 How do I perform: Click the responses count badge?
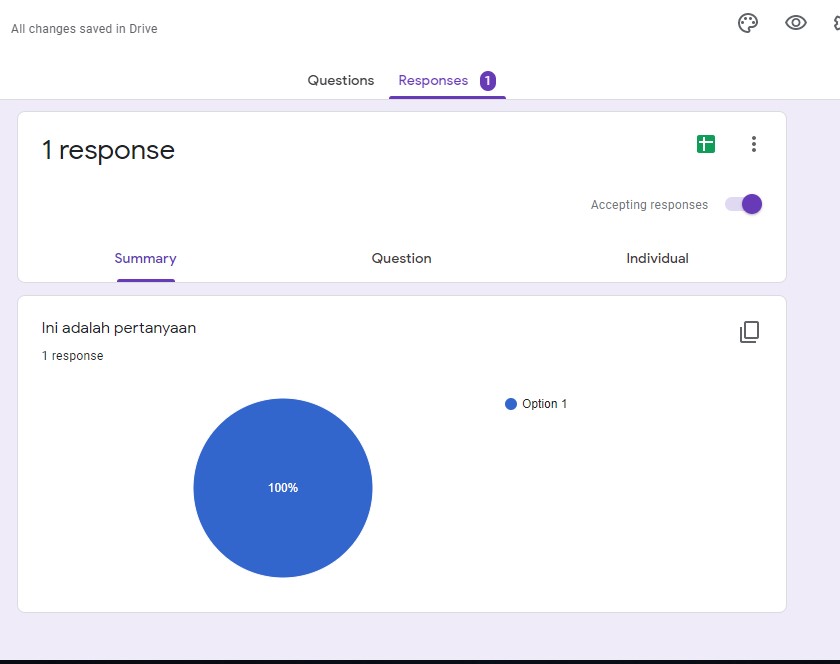pos(488,81)
